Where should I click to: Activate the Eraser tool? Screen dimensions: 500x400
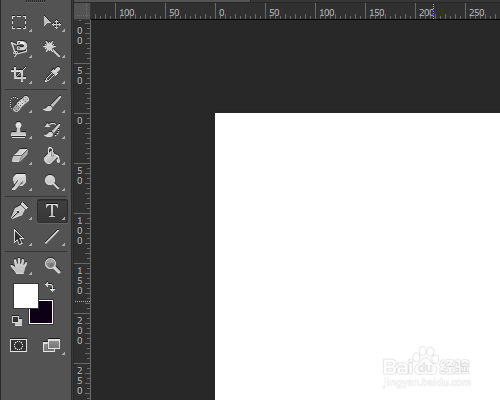(19, 156)
